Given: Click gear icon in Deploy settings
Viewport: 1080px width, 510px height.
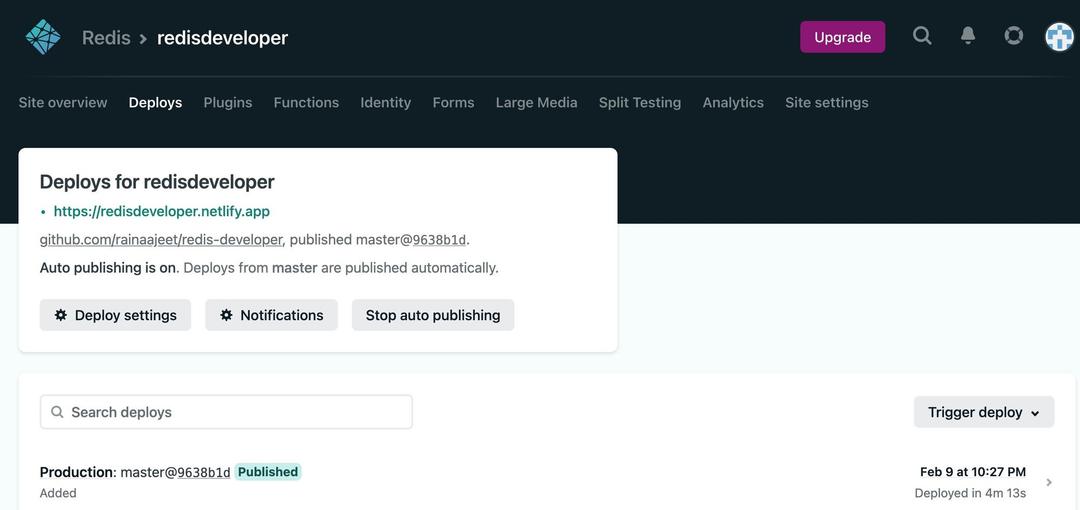Looking at the screenshot, I should [x=61, y=315].
